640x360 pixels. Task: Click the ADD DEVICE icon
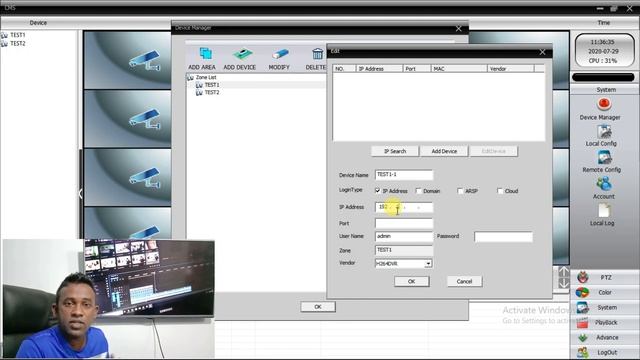242,54
